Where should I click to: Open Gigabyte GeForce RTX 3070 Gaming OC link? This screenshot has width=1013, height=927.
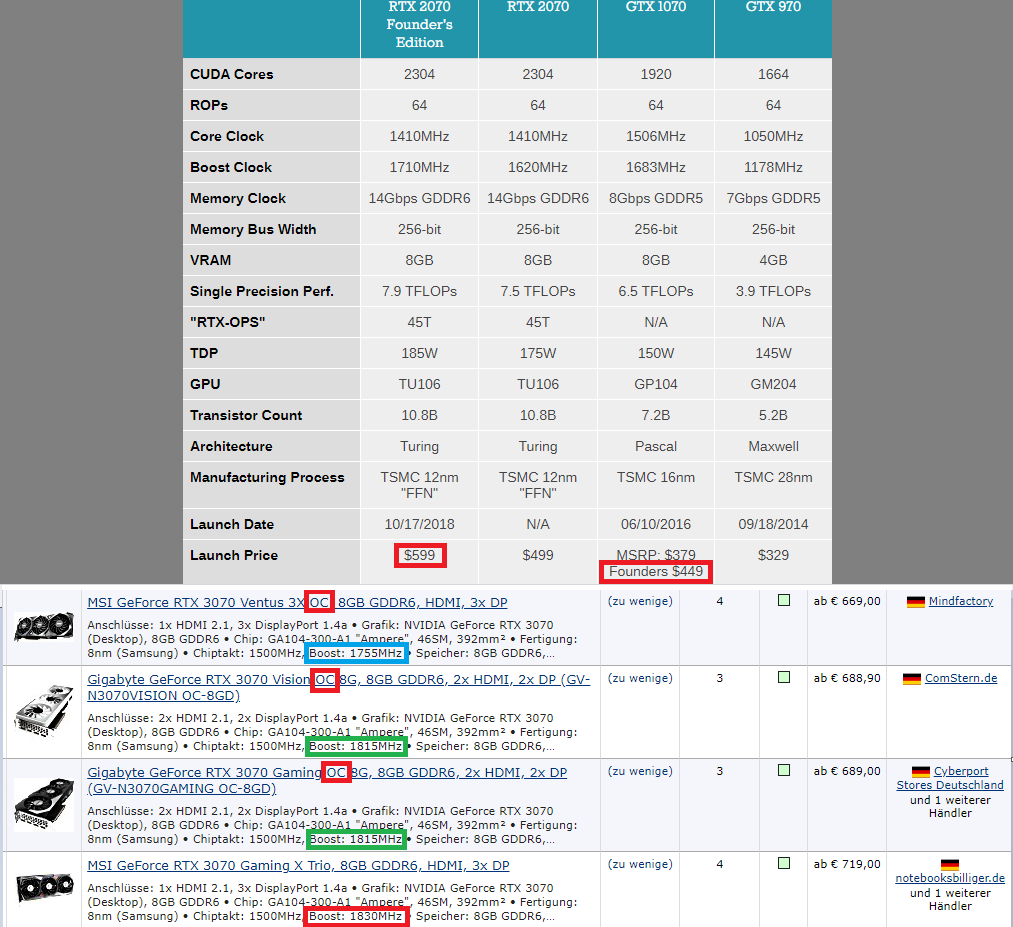point(327,780)
